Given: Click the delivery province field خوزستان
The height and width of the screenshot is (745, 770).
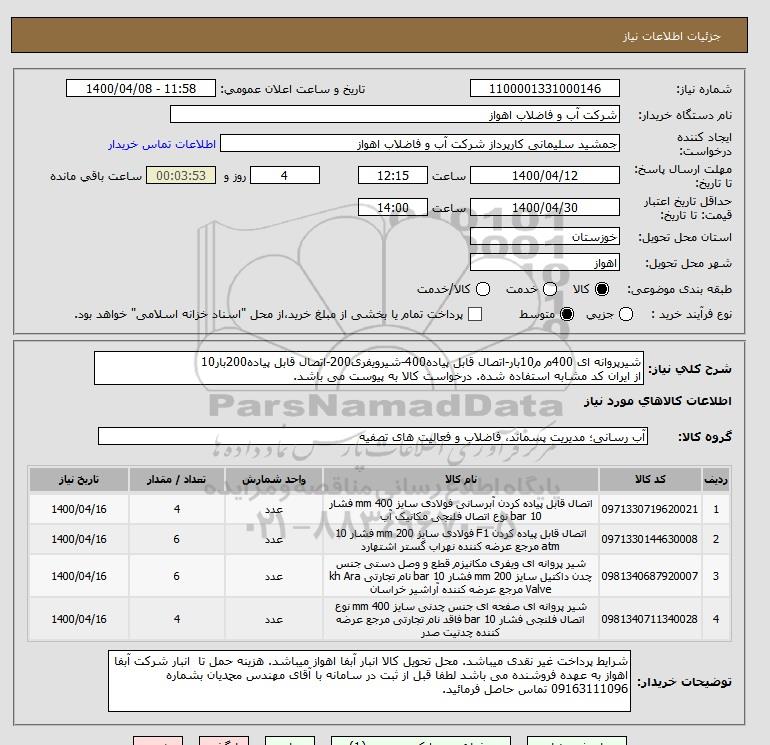Looking at the screenshot, I should [x=545, y=237].
